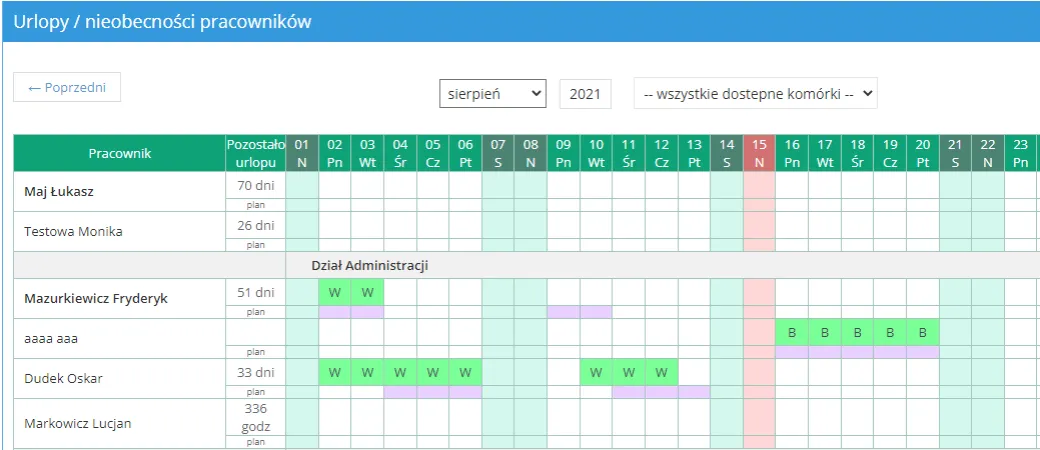Click Maj Łukasz's empty cell on 10 Wt
The width and height of the screenshot is (1040, 450).
(596, 186)
